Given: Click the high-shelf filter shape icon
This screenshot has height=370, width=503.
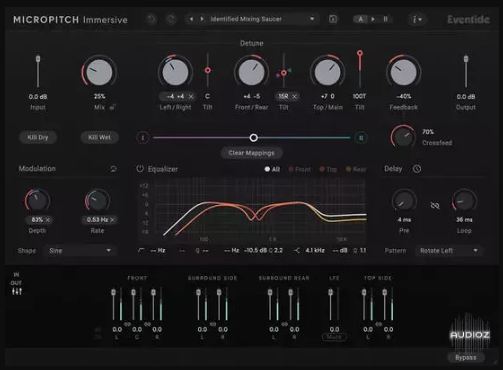Looking at the screenshot, I should pos(296,250).
